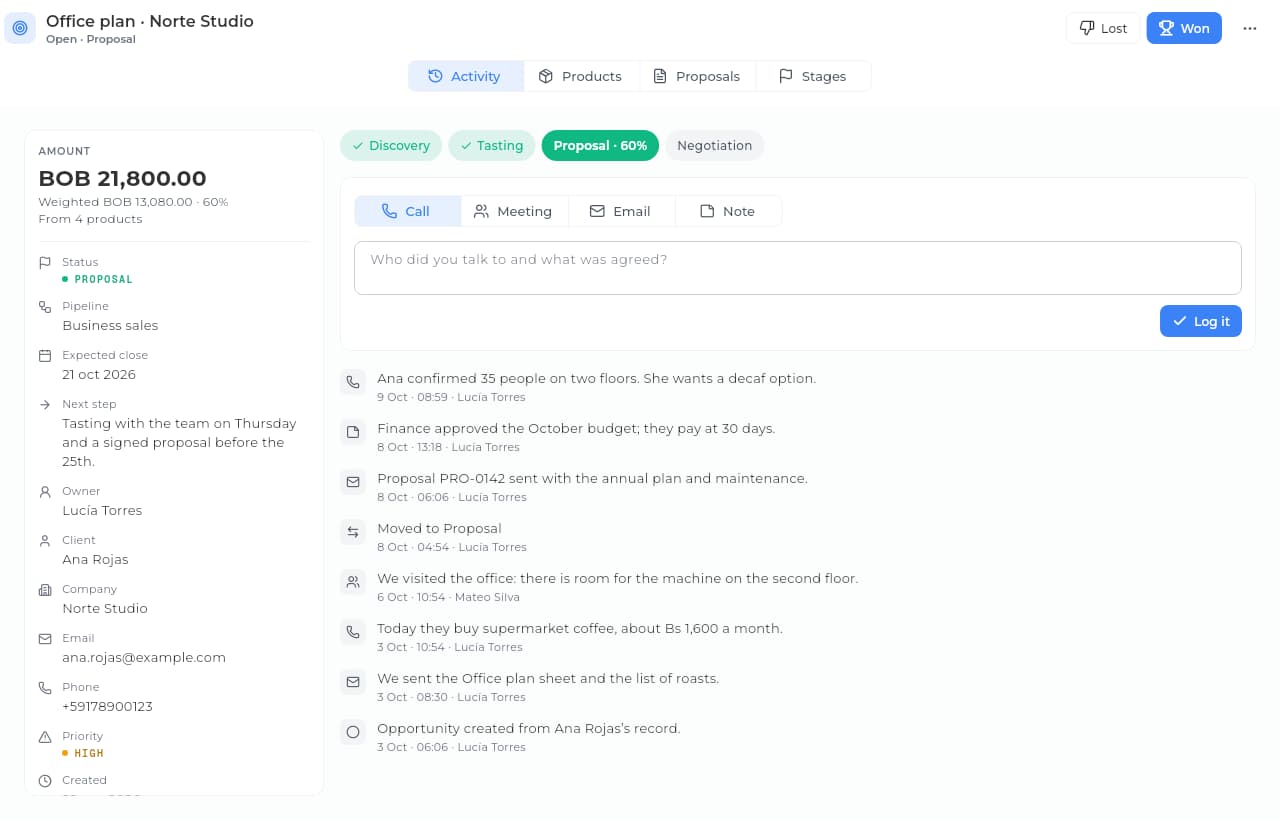Viewport: 1280px width, 820px height.
Task: Click the ana.rojas@example.com email address
Action: pyautogui.click(x=144, y=657)
